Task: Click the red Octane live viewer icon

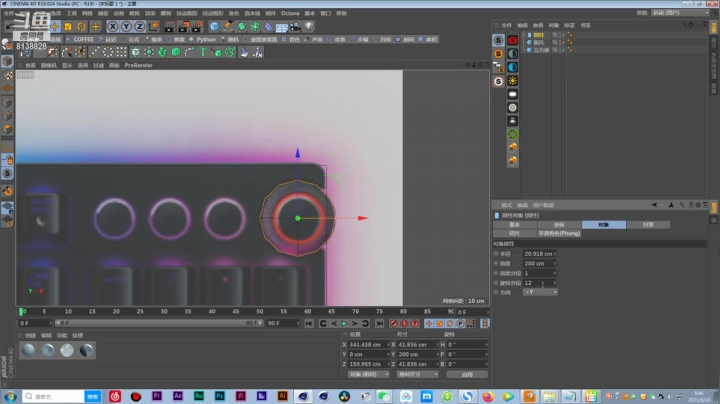Action: [x=512, y=40]
